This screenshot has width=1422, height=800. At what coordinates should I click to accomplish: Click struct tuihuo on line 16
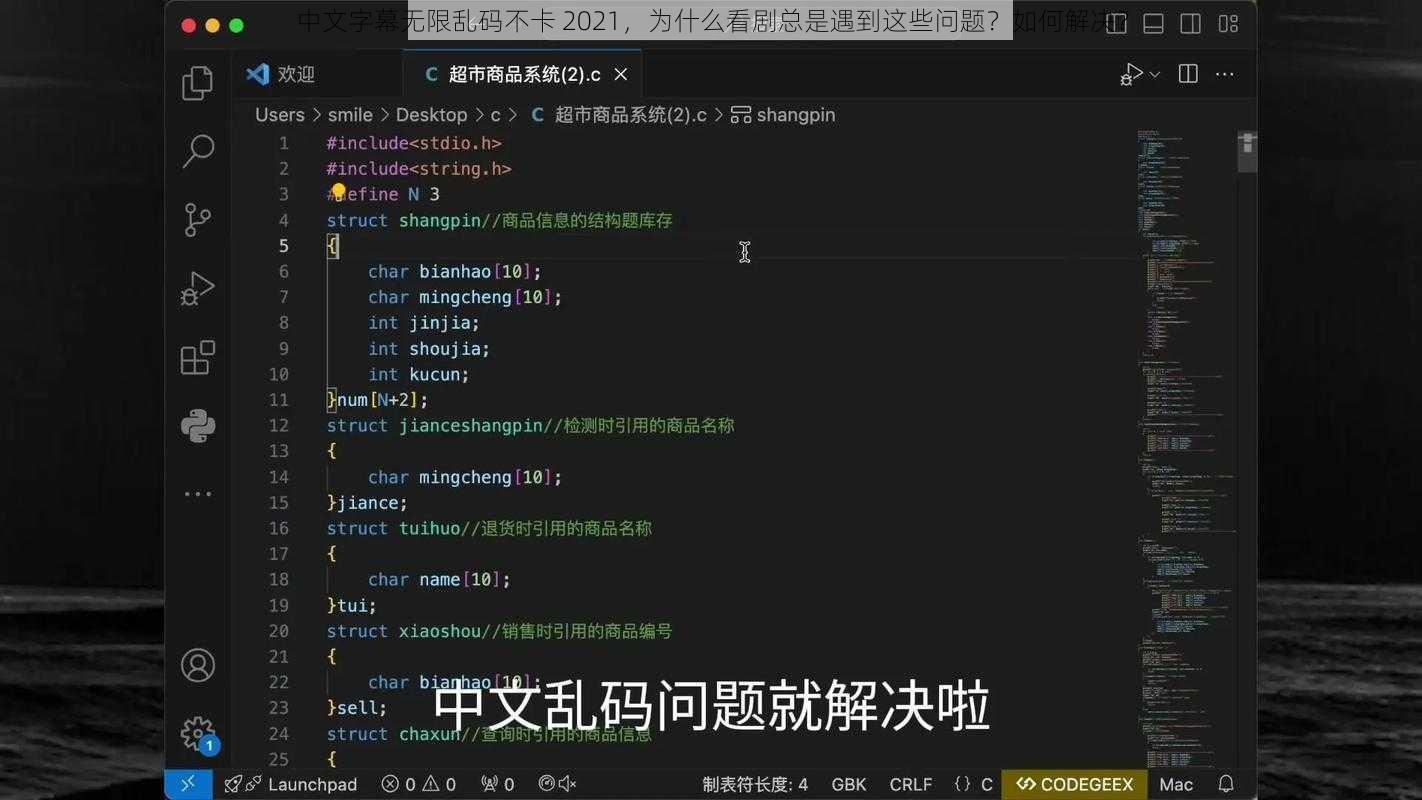coord(393,528)
